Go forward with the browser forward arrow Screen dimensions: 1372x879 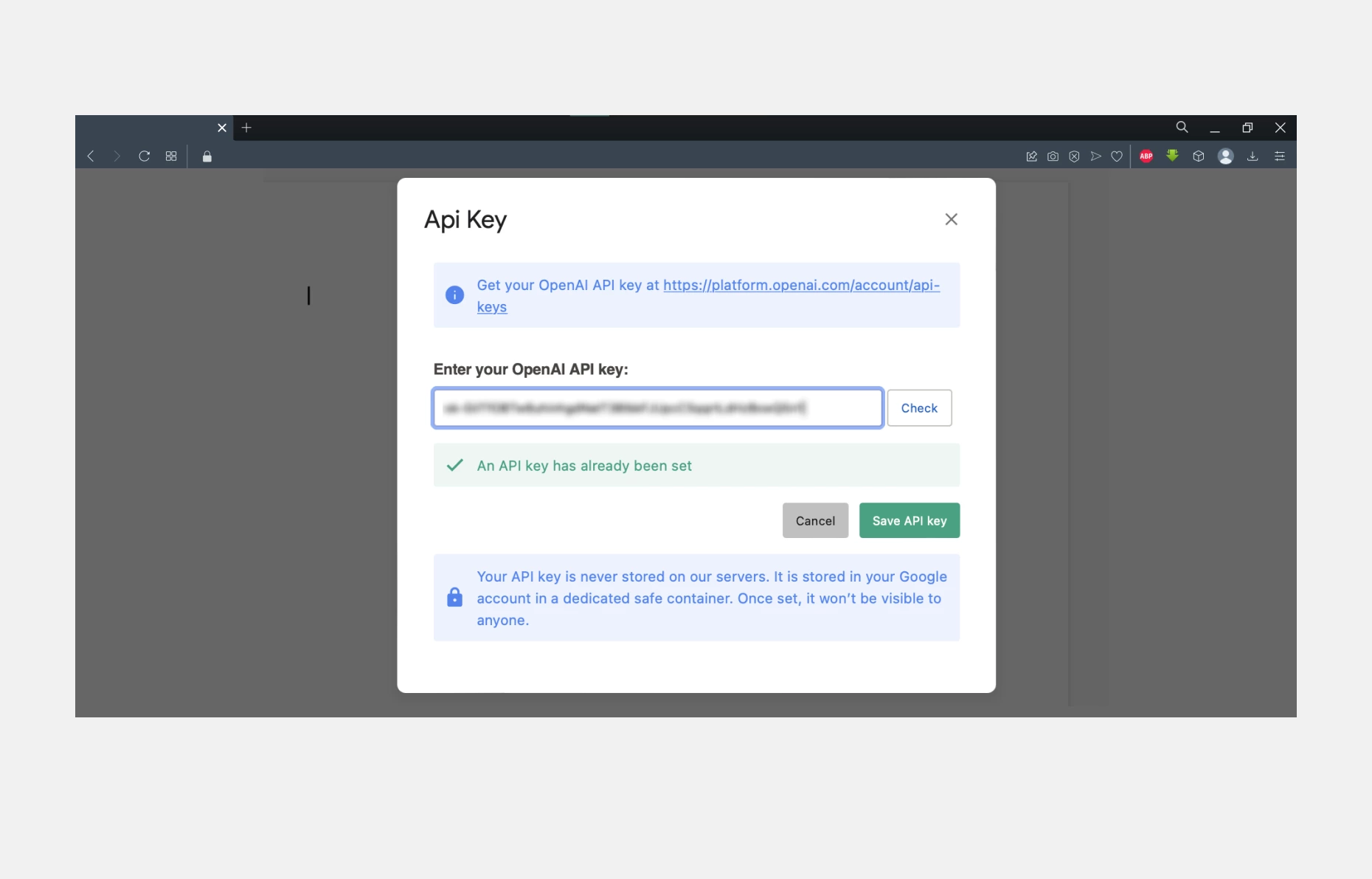coord(117,156)
